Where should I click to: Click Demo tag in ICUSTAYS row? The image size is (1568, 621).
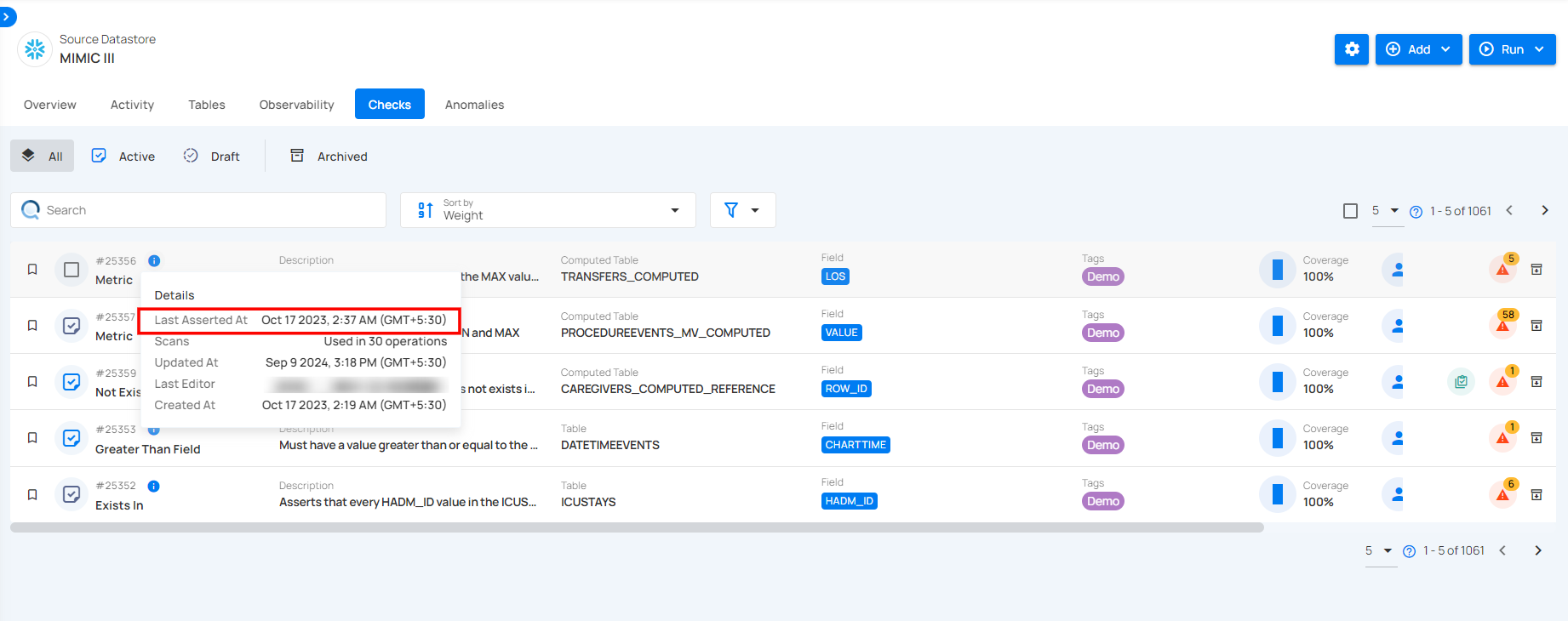coord(1102,502)
